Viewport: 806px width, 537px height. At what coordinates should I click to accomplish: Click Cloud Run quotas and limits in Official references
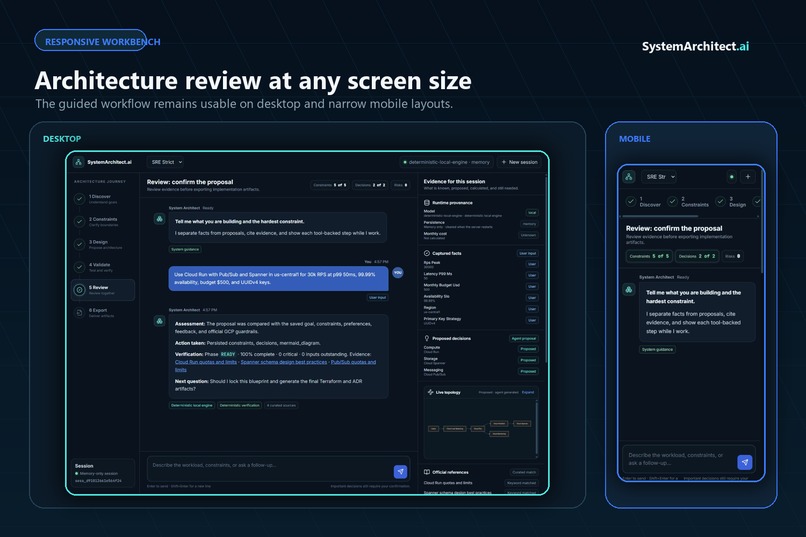[448, 483]
